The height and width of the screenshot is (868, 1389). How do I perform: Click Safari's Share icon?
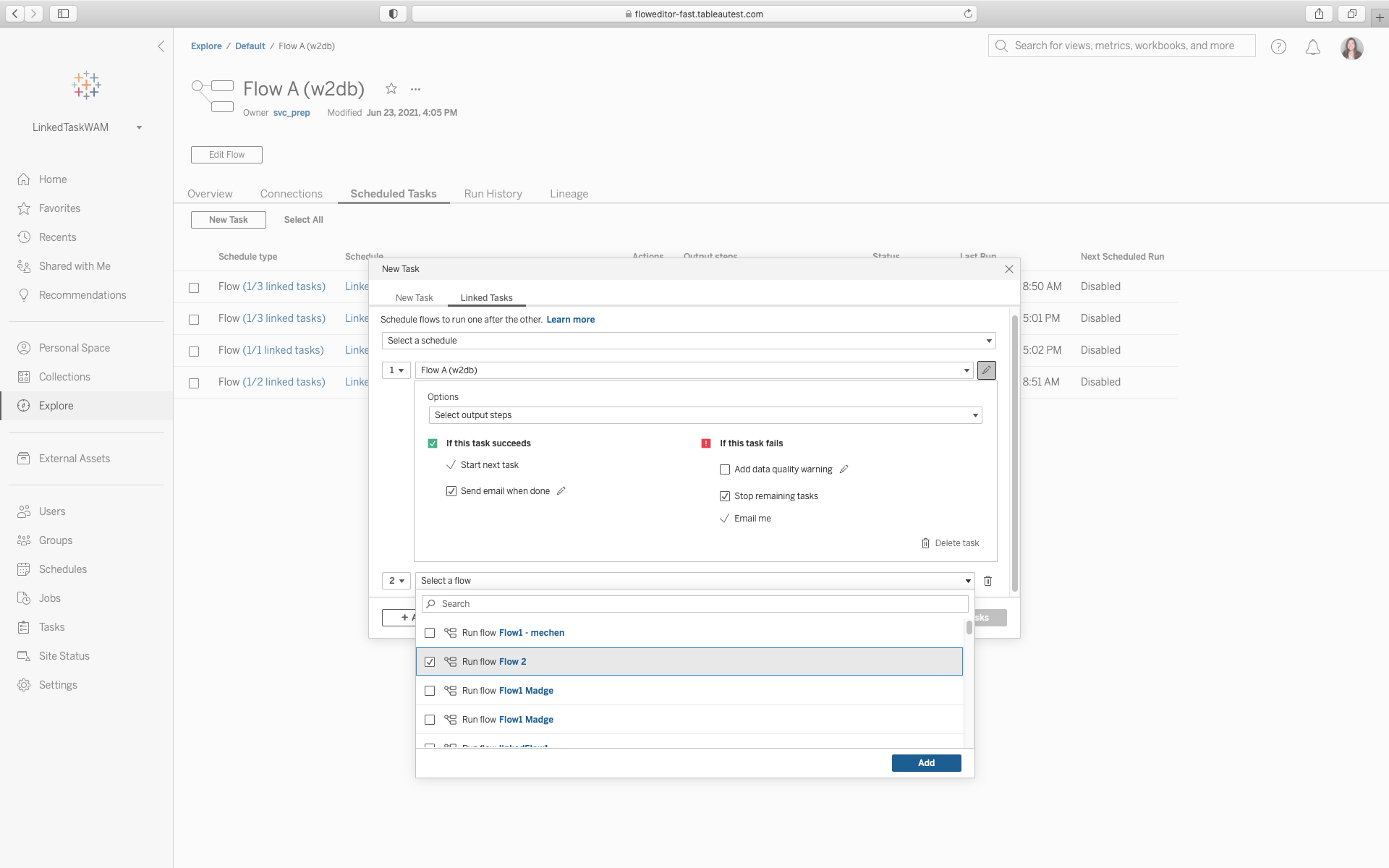(x=1319, y=14)
